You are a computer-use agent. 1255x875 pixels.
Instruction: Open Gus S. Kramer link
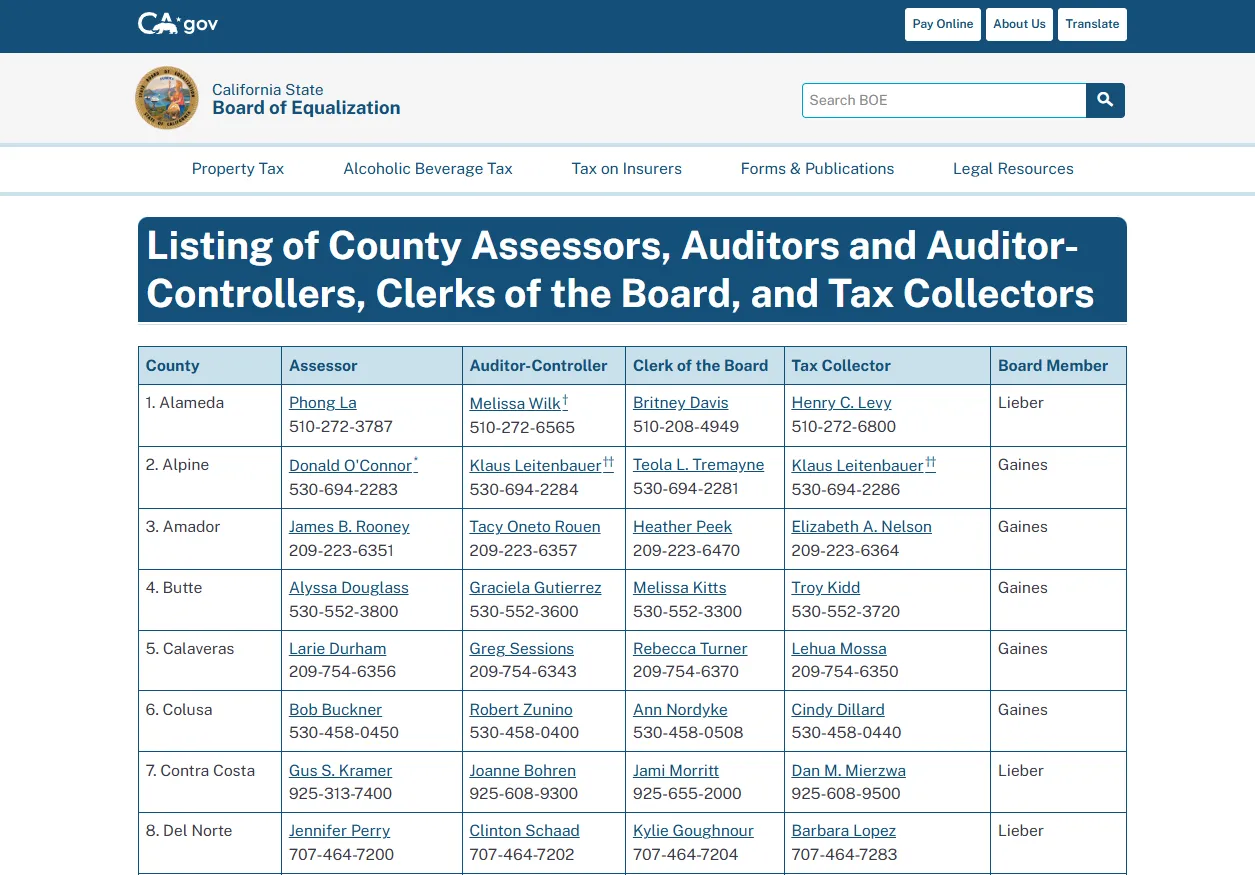[341, 771]
